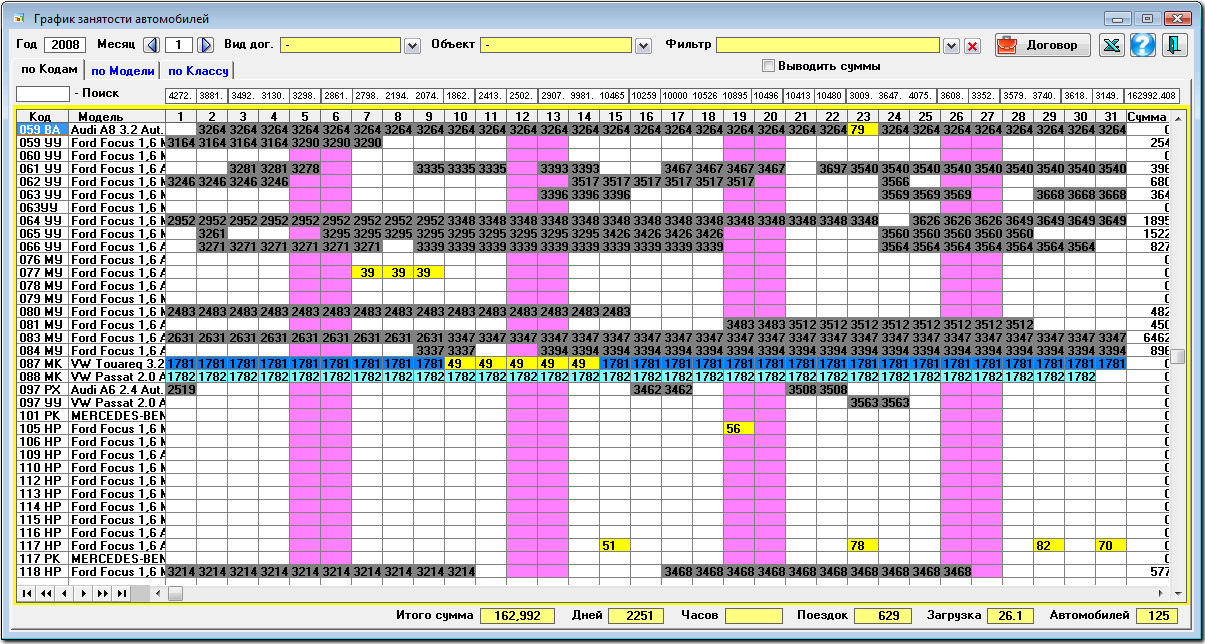Clear the filter with the red X
Screen dimensions: 1205x644
point(972,46)
